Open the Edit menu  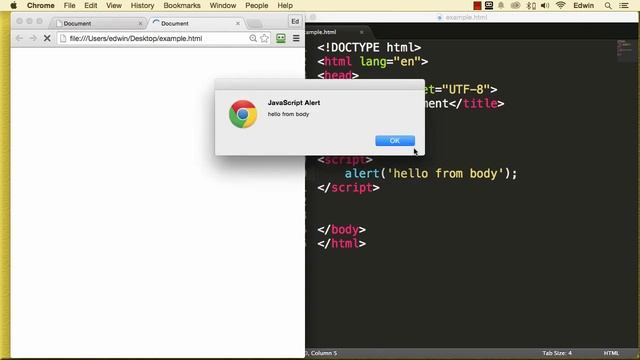pos(90,5)
